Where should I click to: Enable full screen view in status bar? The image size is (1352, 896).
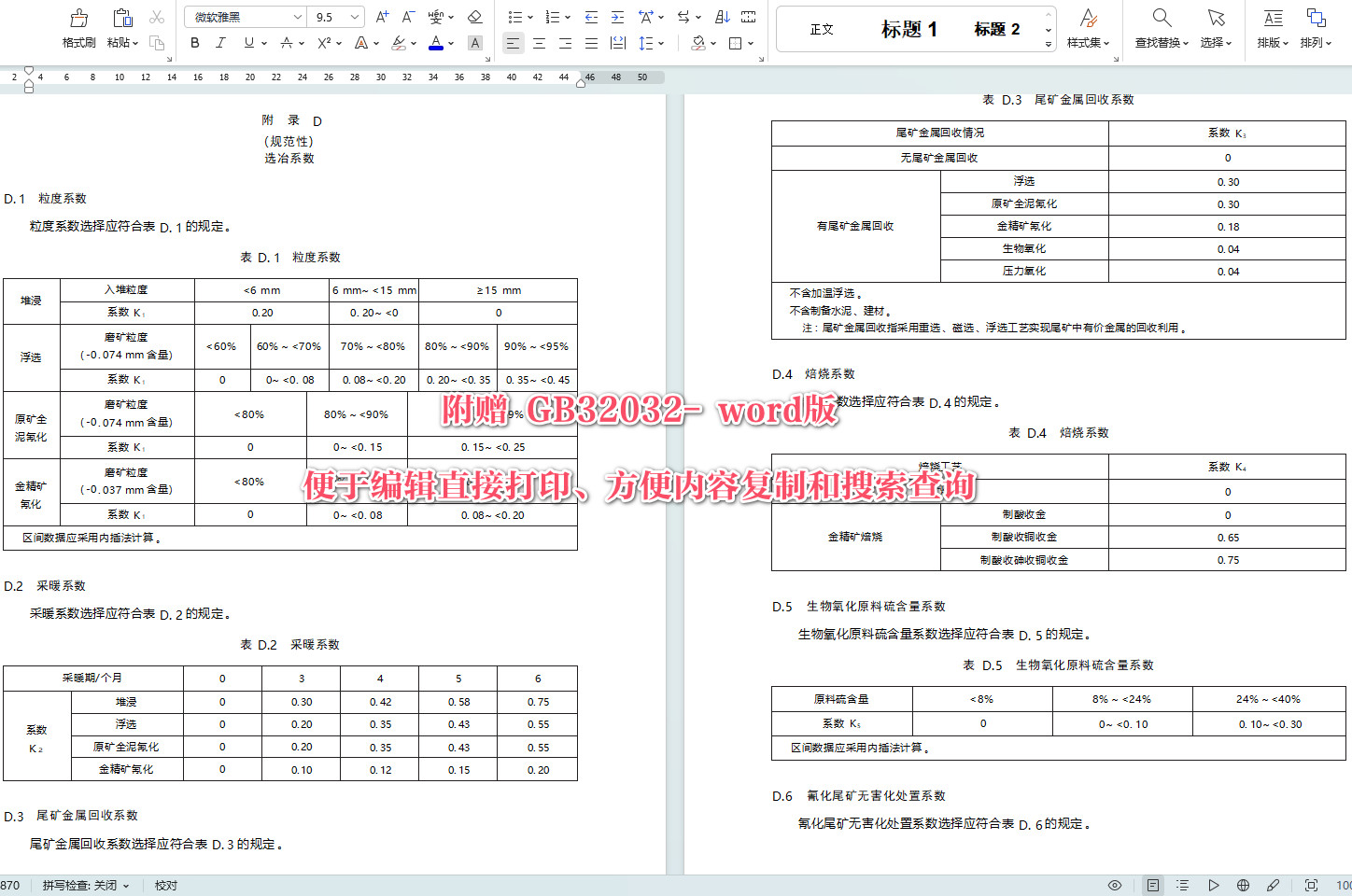(x=1309, y=884)
